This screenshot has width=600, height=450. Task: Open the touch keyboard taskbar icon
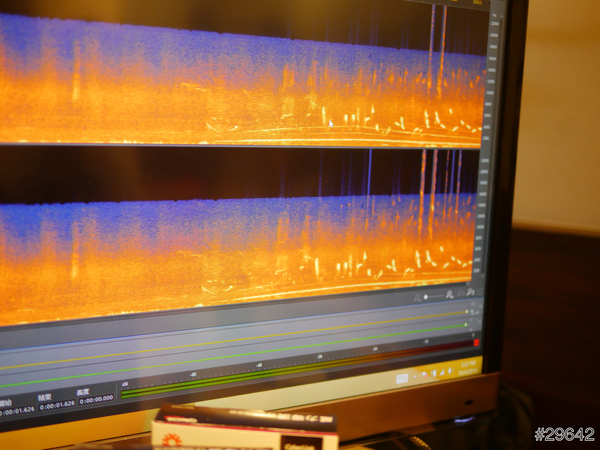(x=402, y=379)
